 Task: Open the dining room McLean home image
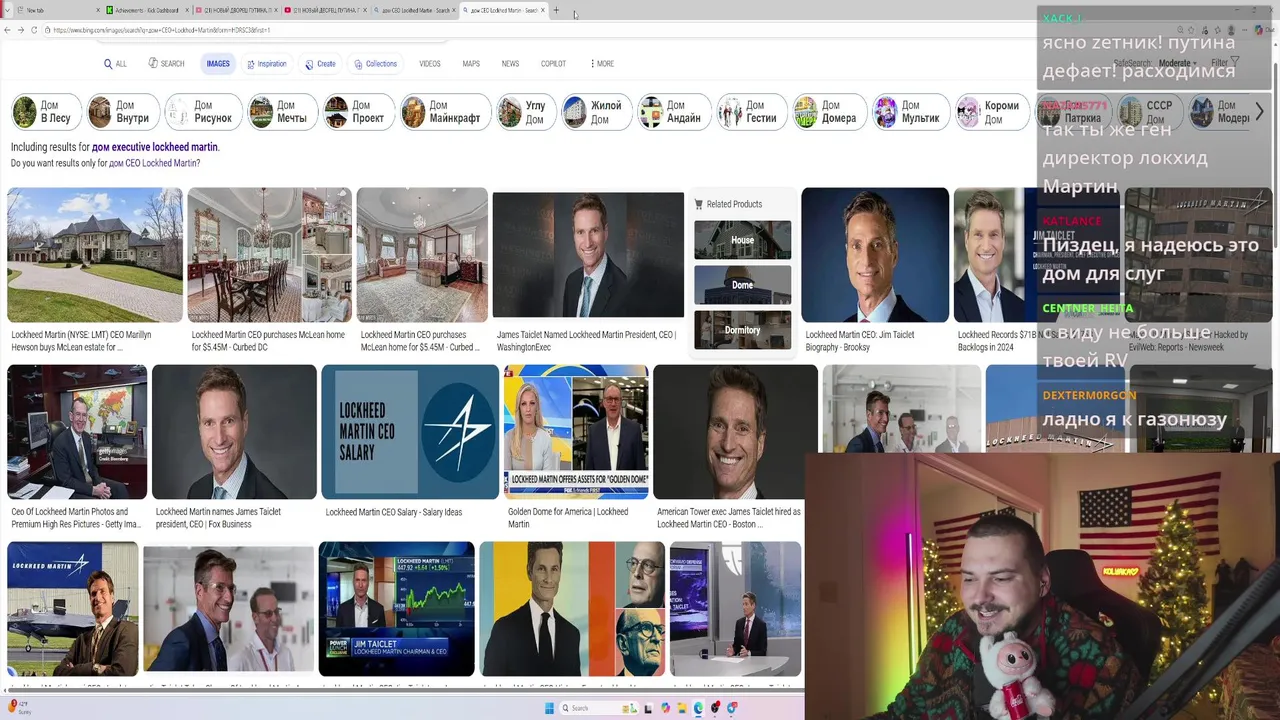269,255
